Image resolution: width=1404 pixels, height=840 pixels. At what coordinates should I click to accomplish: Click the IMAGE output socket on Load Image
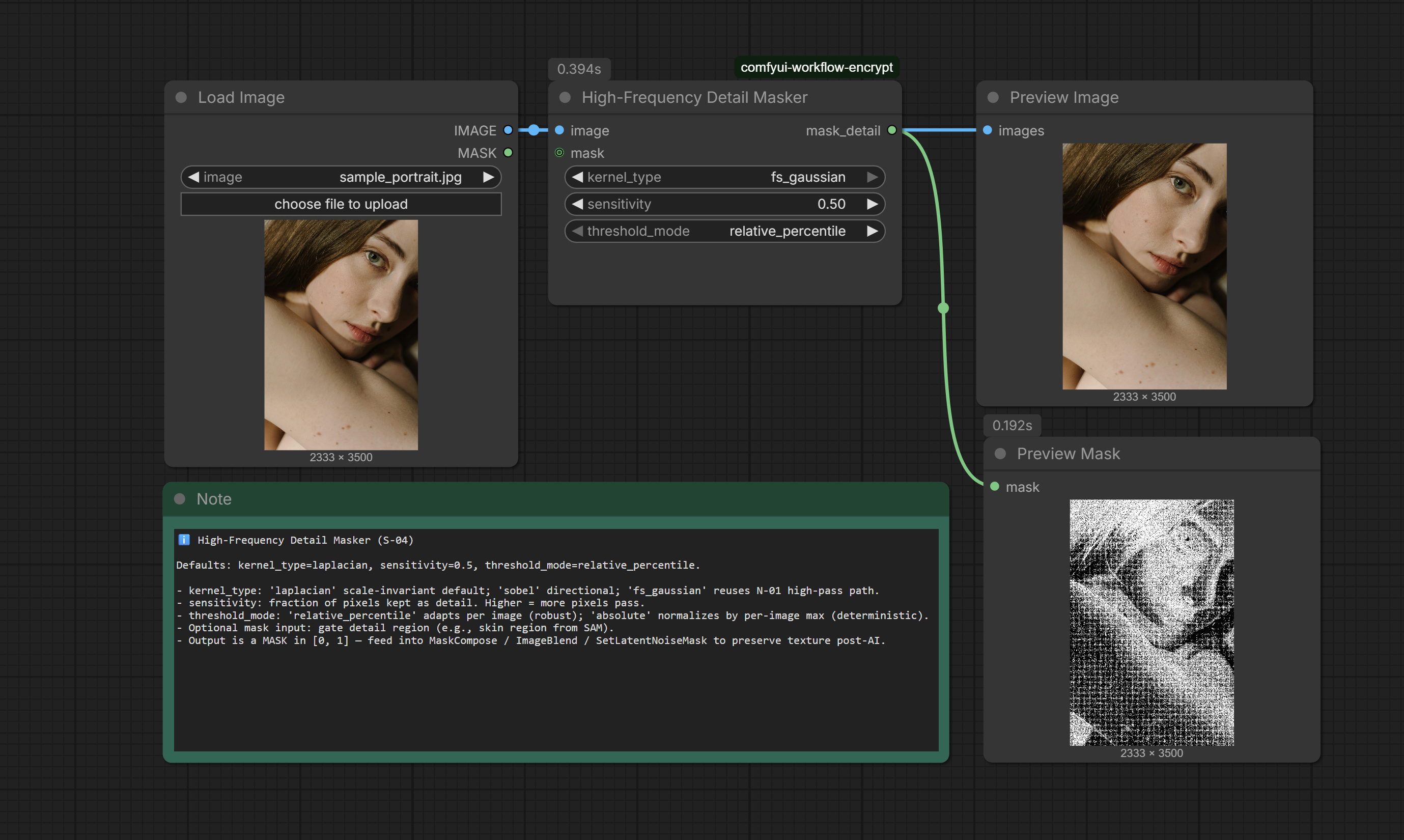508,130
